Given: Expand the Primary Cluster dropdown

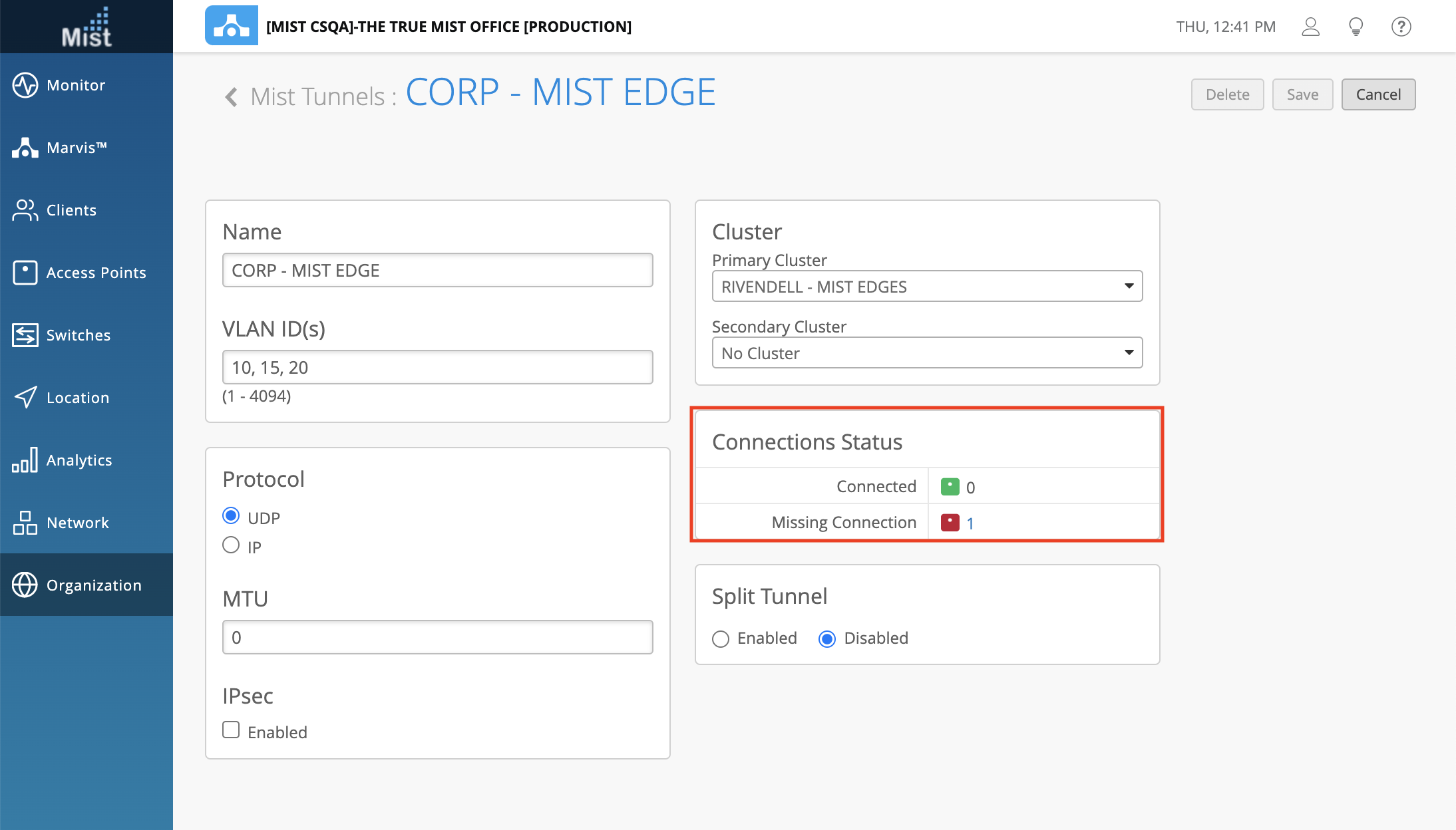Looking at the screenshot, I should (x=927, y=287).
